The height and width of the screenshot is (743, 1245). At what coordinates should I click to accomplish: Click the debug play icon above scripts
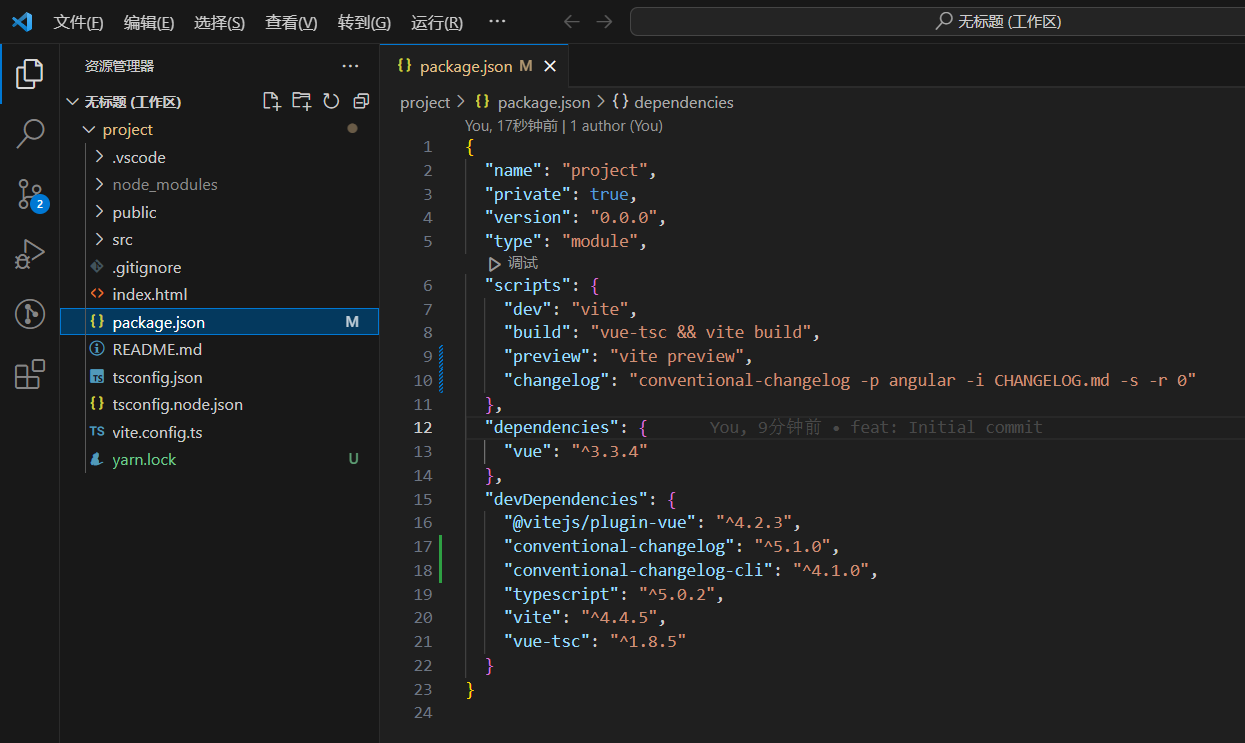click(494, 264)
